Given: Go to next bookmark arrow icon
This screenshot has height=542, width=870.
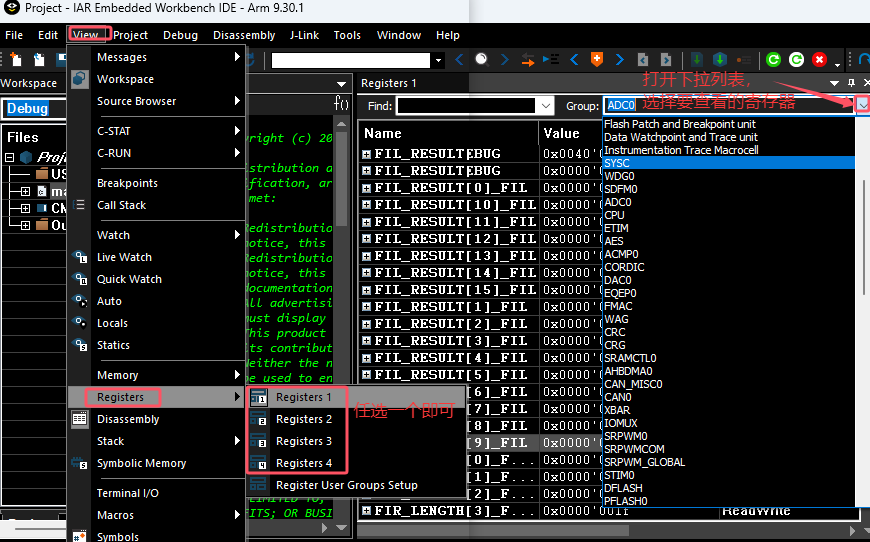Looking at the screenshot, I should [x=620, y=59].
